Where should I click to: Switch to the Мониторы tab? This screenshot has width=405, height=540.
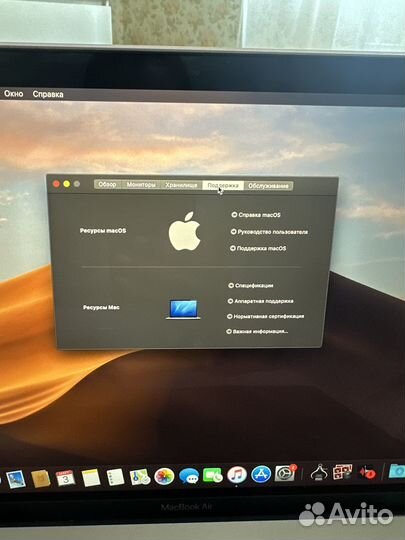[x=141, y=185]
